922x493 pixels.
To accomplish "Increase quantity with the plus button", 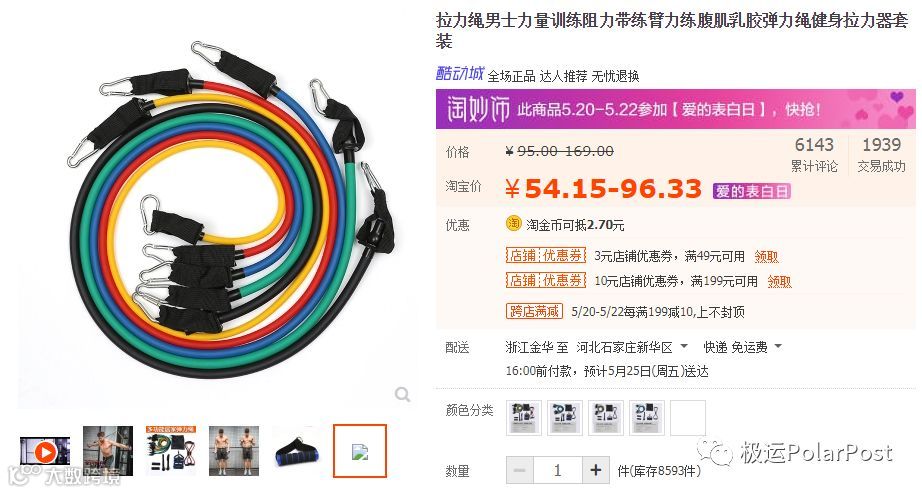I will [596, 470].
